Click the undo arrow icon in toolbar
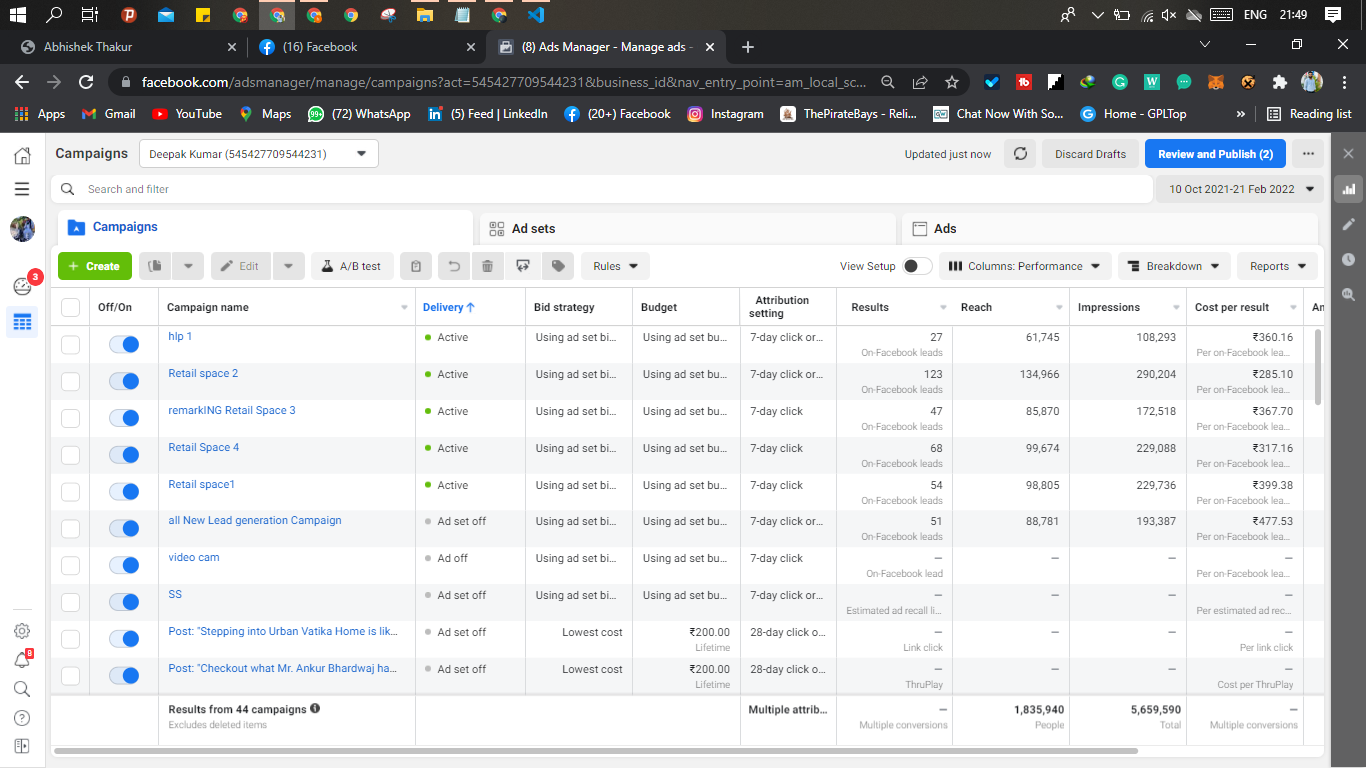This screenshot has height=768, width=1366. click(453, 266)
